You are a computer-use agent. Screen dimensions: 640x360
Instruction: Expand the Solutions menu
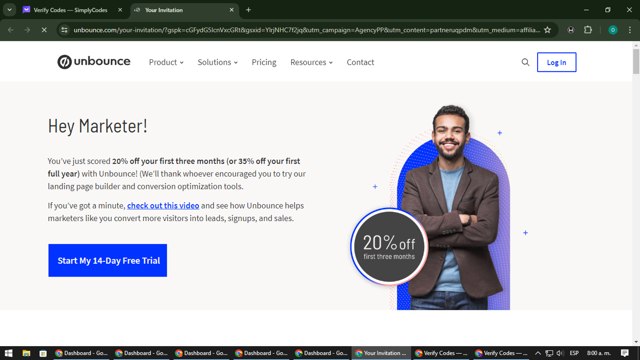tap(218, 62)
